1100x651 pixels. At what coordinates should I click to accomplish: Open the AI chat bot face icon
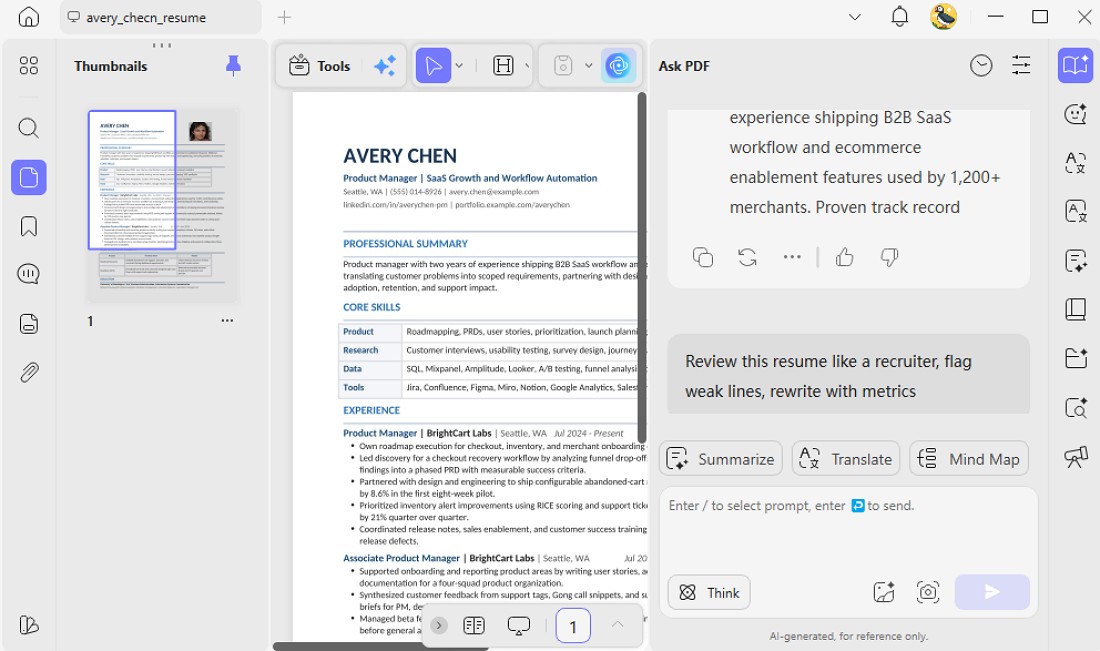click(1075, 114)
